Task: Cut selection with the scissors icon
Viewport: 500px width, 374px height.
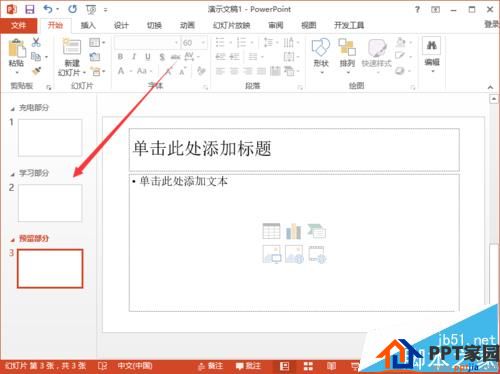Action: pyautogui.click(x=36, y=42)
